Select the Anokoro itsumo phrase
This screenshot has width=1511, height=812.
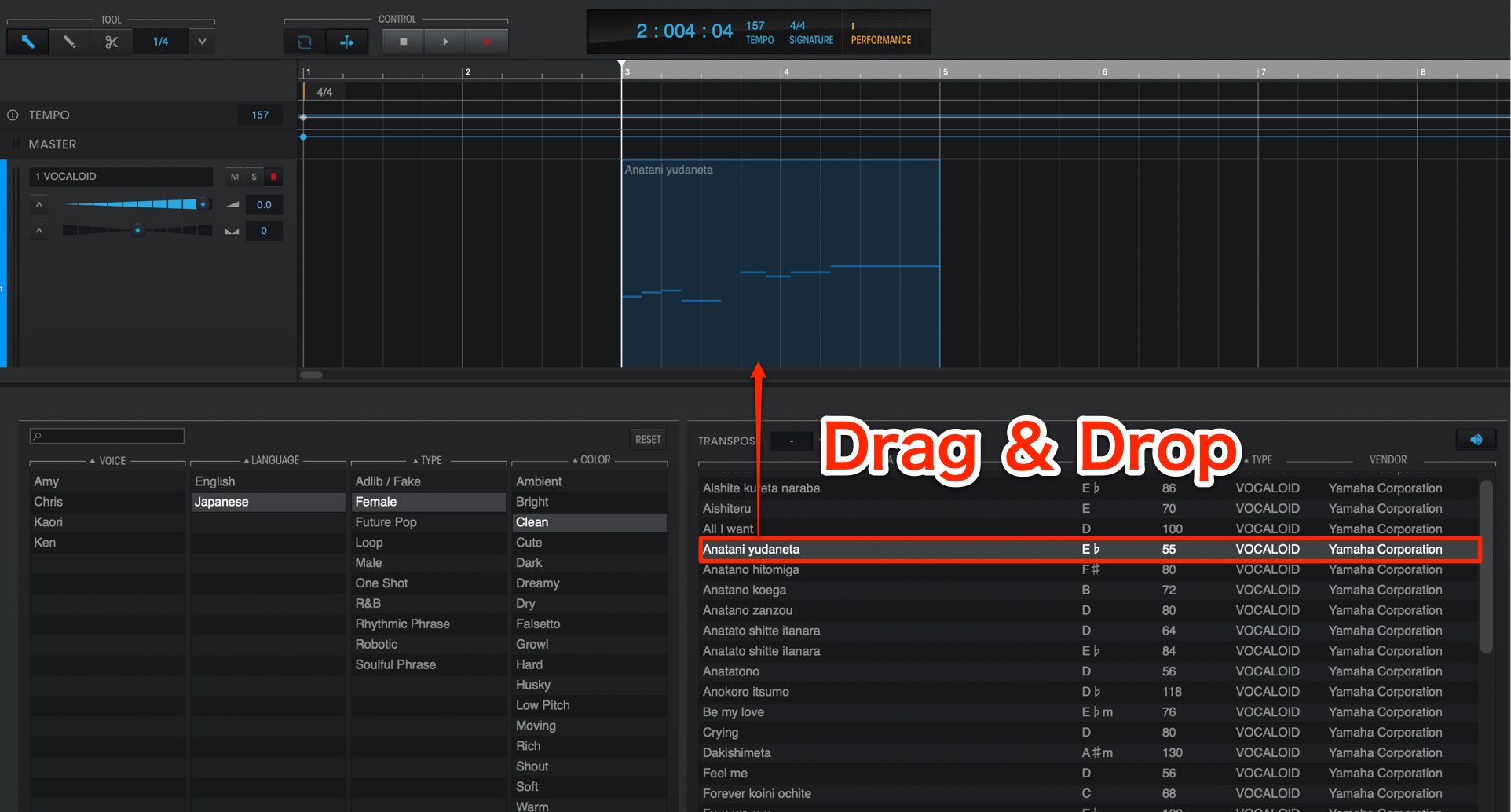pyautogui.click(x=1088, y=692)
